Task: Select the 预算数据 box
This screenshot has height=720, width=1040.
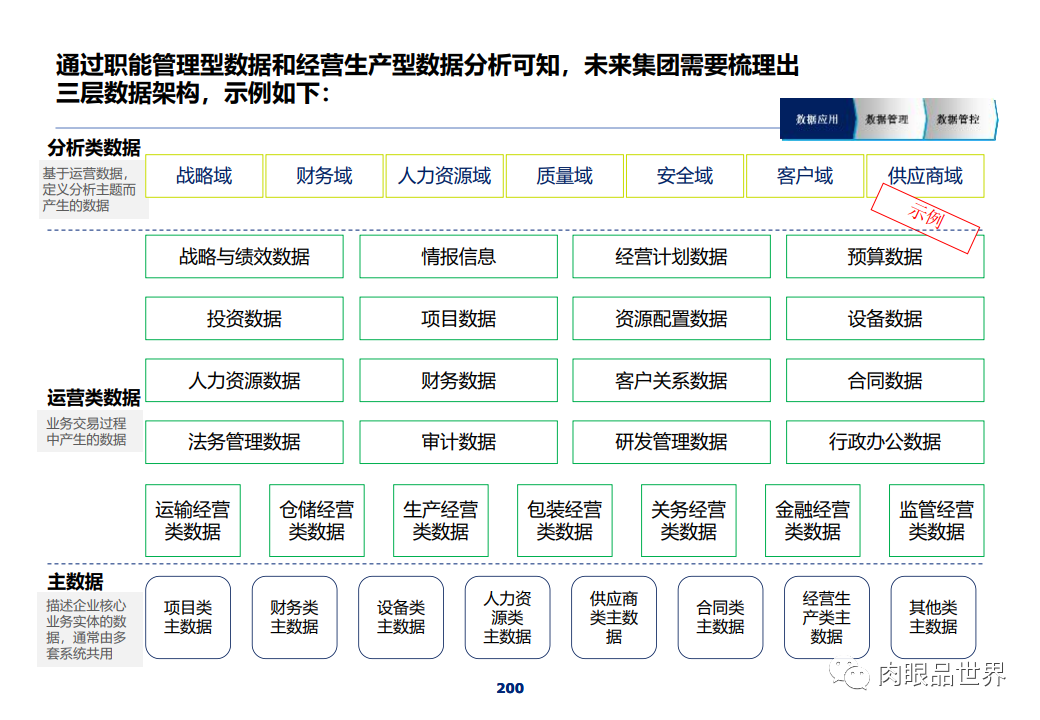Action: (x=885, y=256)
